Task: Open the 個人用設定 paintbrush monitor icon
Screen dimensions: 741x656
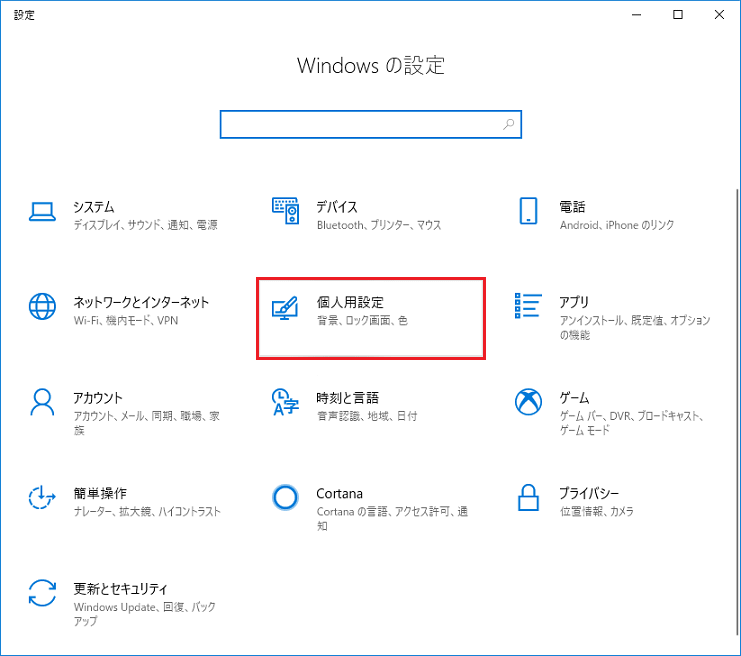Action: click(x=285, y=308)
